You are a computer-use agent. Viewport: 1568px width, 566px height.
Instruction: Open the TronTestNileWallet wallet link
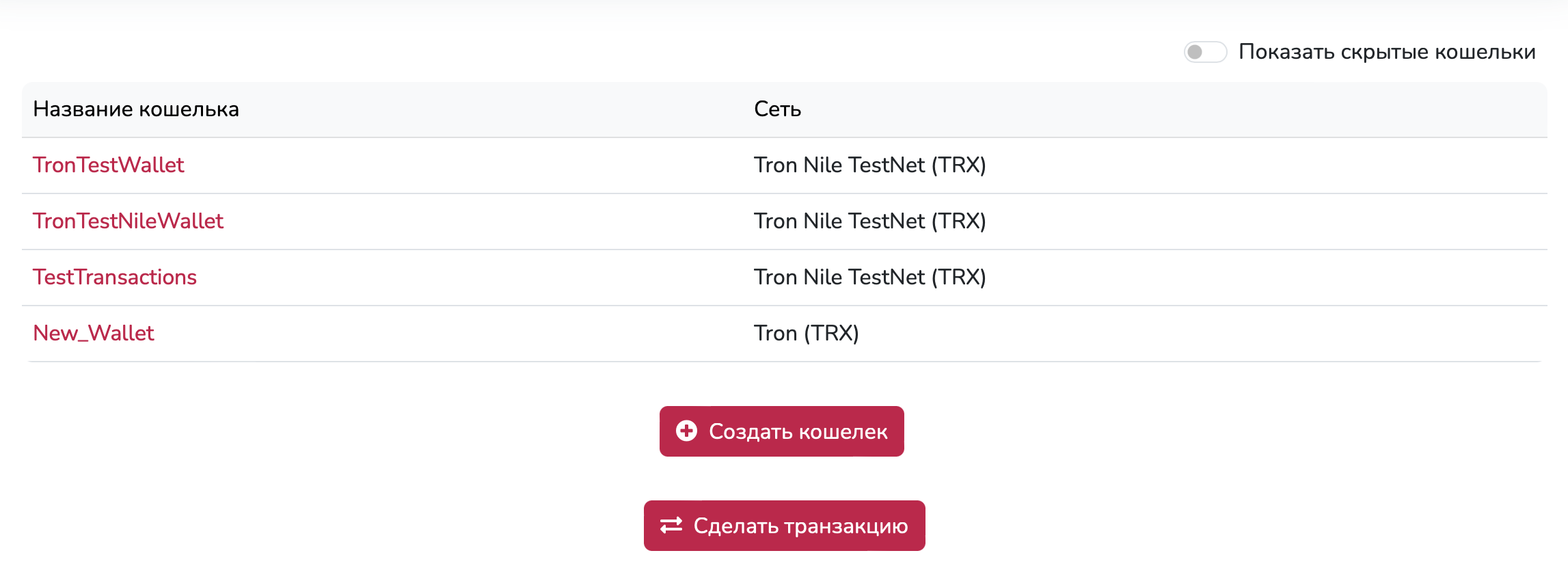[x=128, y=221]
